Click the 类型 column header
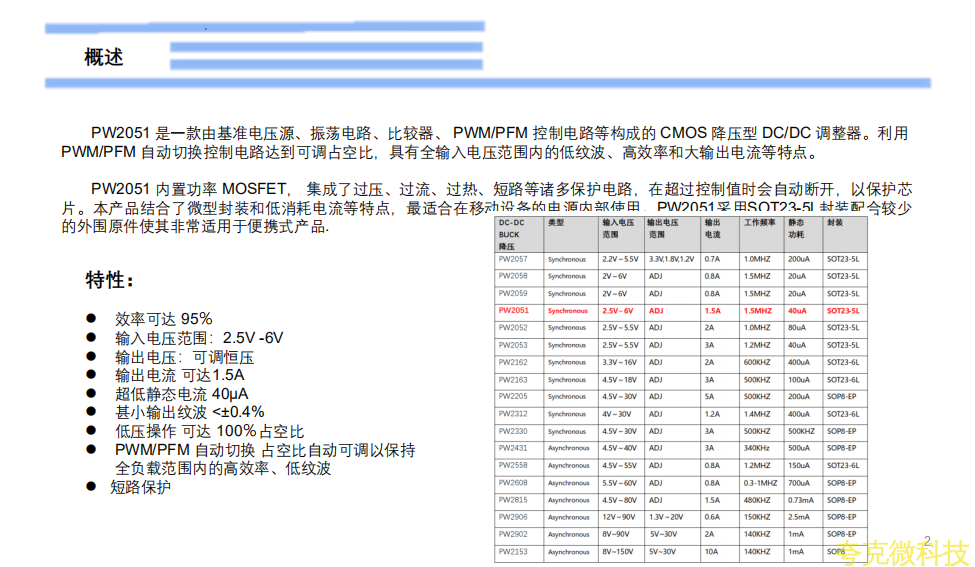Screen dimensions: 975x567 coord(556,222)
